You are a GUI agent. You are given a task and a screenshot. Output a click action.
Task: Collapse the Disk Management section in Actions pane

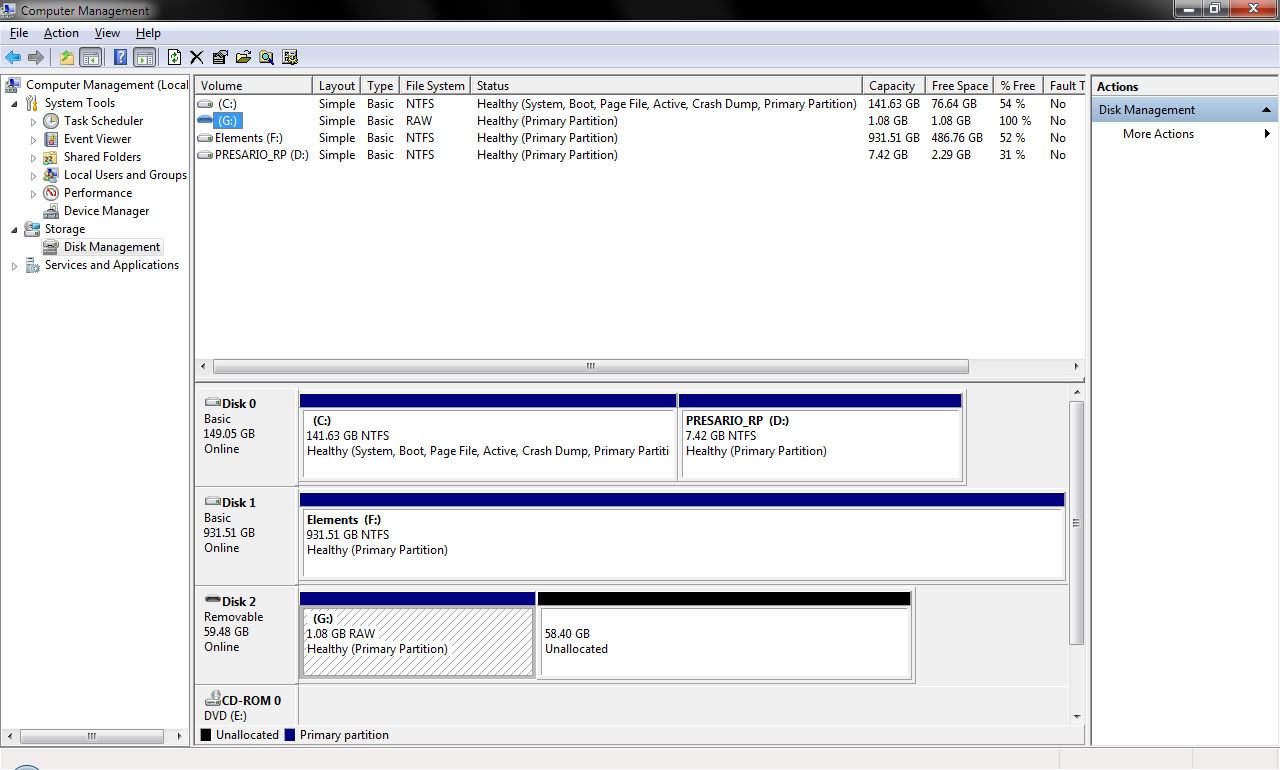click(x=1266, y=109)
